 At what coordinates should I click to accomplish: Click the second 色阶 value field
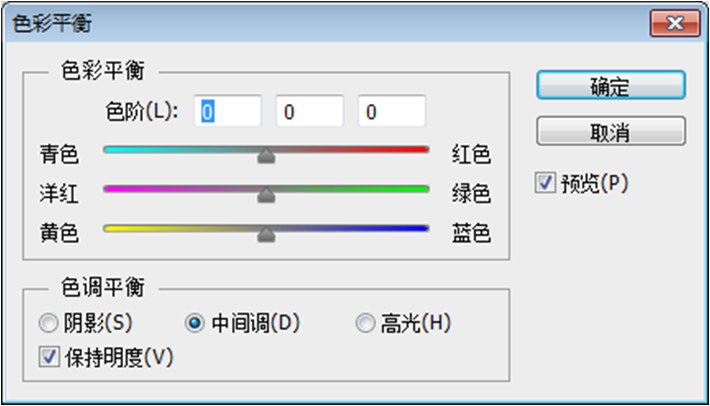[310, 112]
